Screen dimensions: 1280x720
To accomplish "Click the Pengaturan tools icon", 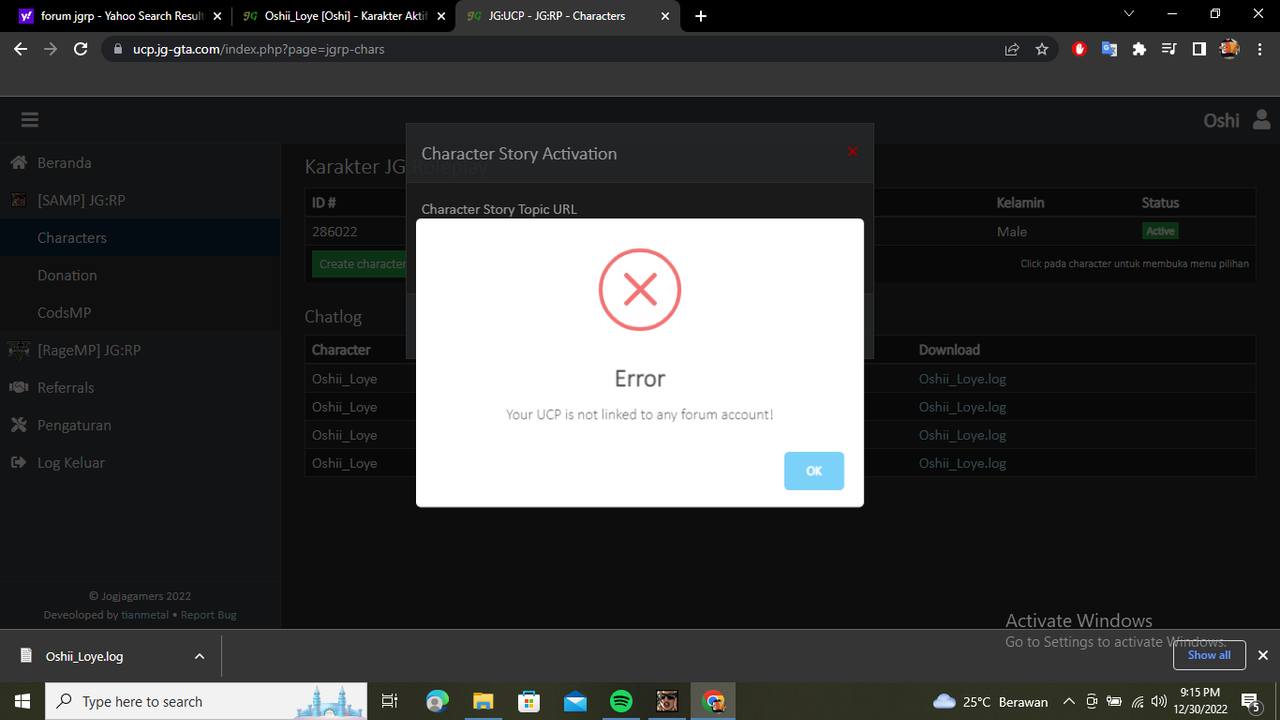I will coord(18,425).
